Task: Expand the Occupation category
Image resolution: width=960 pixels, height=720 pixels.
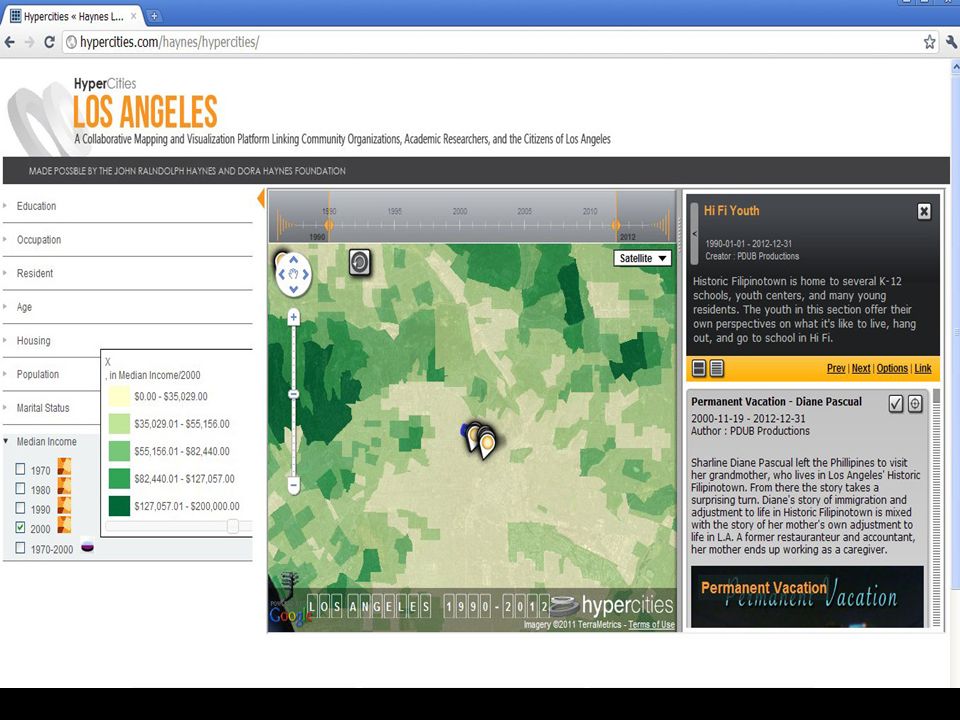Action: point(39,240)
